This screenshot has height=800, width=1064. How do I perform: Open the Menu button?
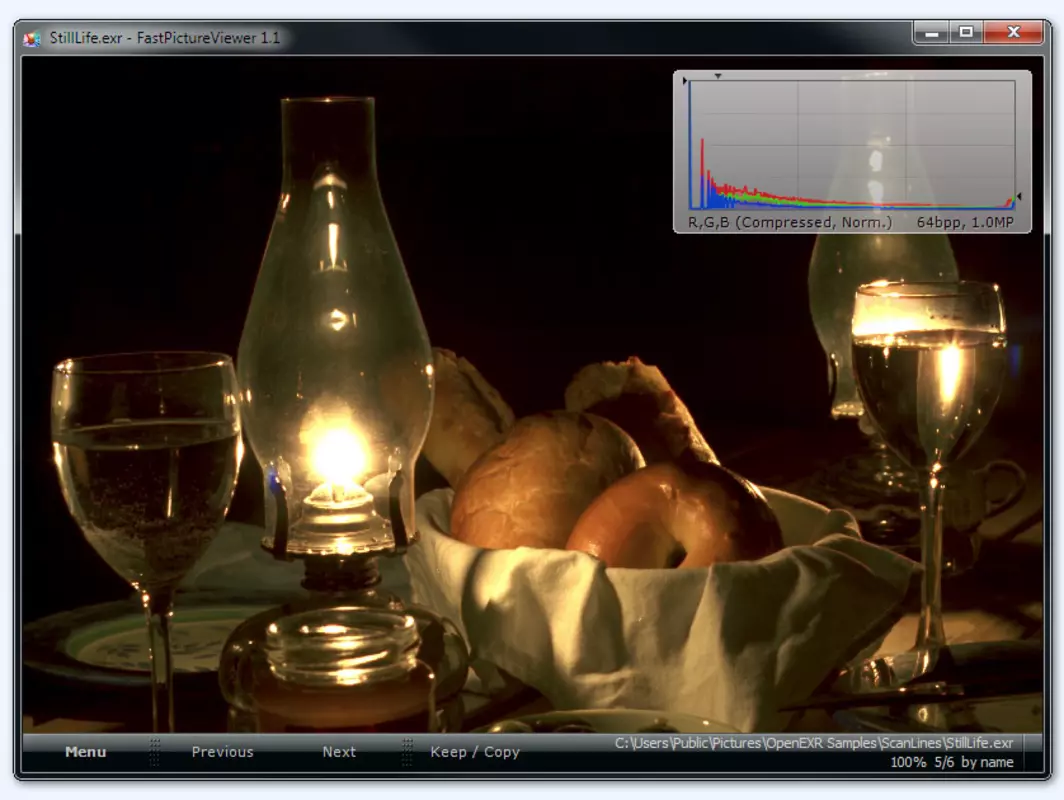[x=86, y=752]
